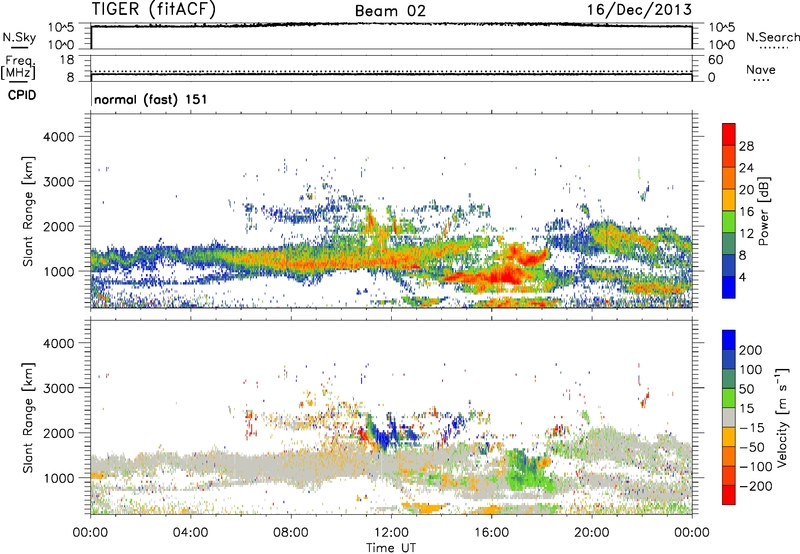
Task: Click the 'Velocity [m s-1]' color bar title
Action: [782, 417]
